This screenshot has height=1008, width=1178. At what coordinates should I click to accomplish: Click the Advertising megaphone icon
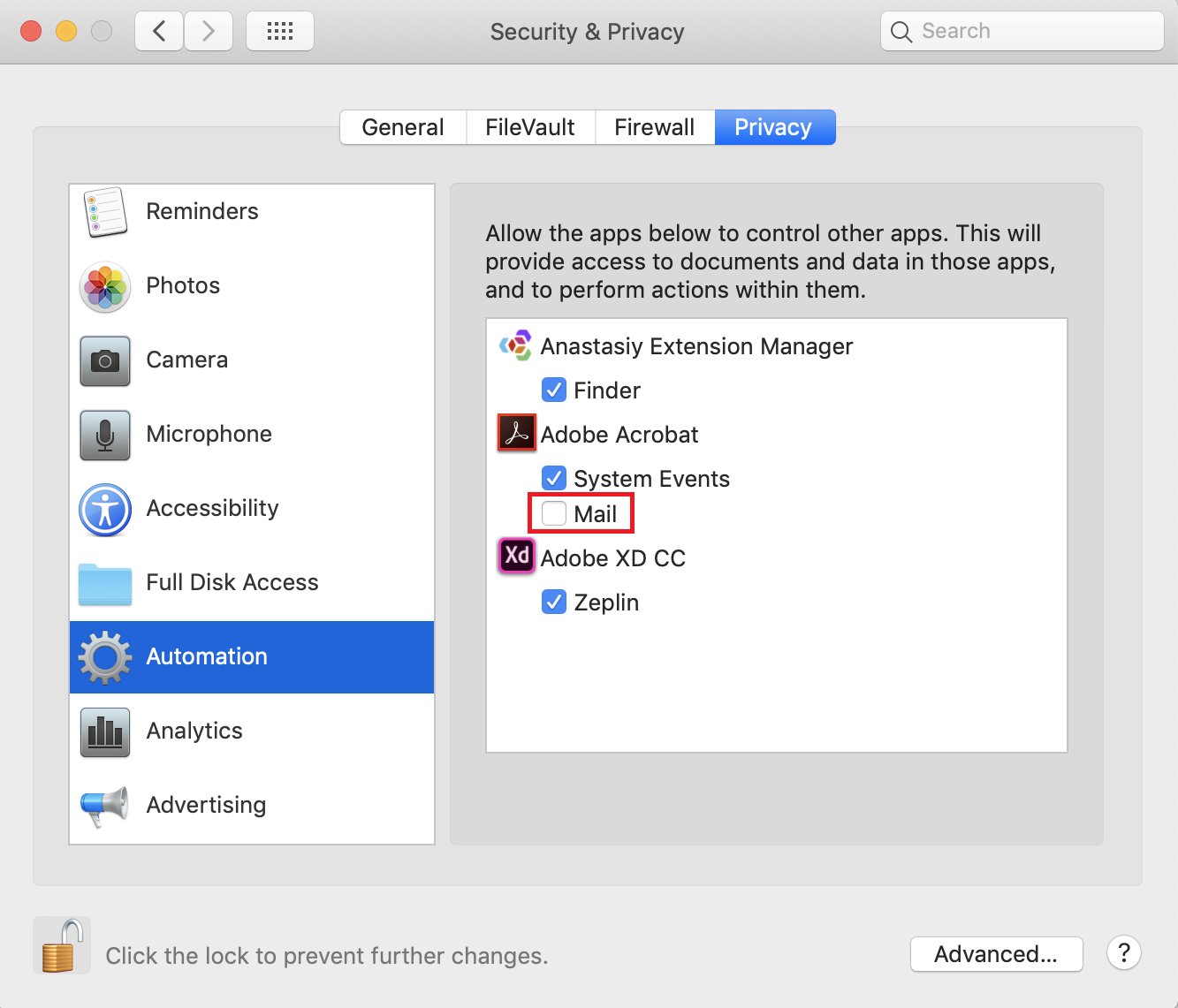(104, 805)
